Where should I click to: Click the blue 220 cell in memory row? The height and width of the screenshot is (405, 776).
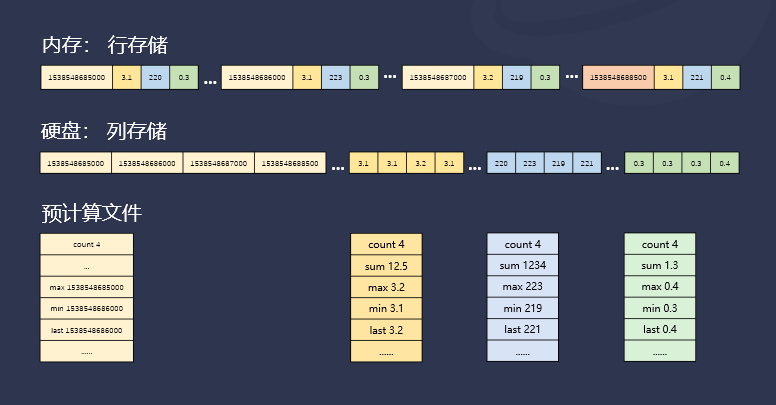155,78
